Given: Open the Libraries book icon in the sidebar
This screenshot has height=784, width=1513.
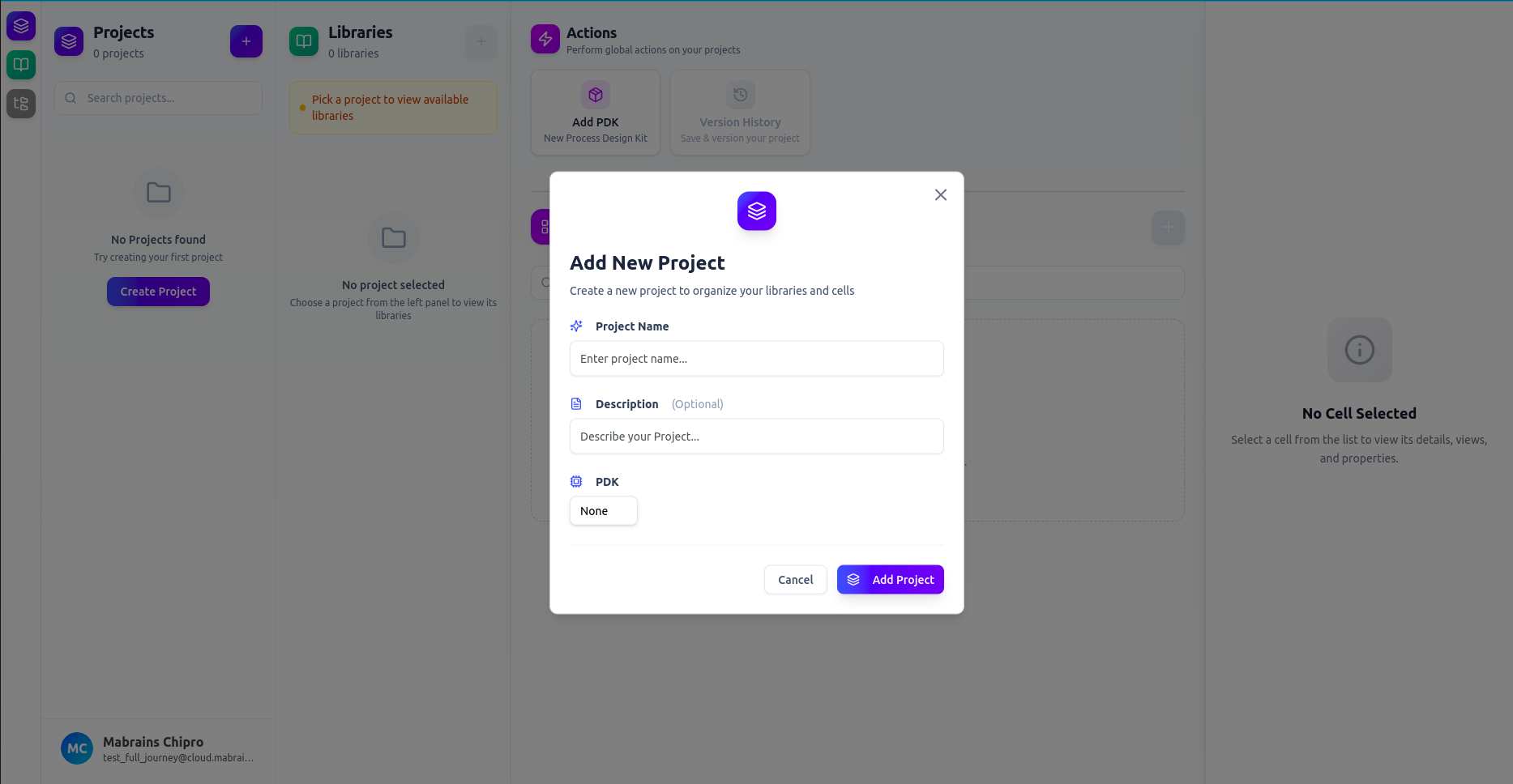Looking at the screenshot, I should click(x=20, y=65).
